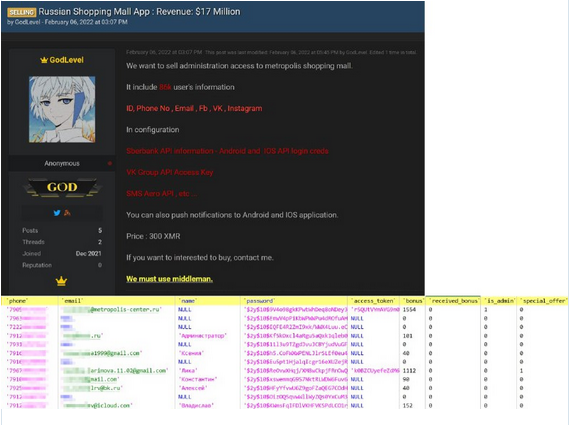This screenshot has height=425, width=573.
Task: Select the 'received_bonus' column header
Action: [x=454, y=301]
